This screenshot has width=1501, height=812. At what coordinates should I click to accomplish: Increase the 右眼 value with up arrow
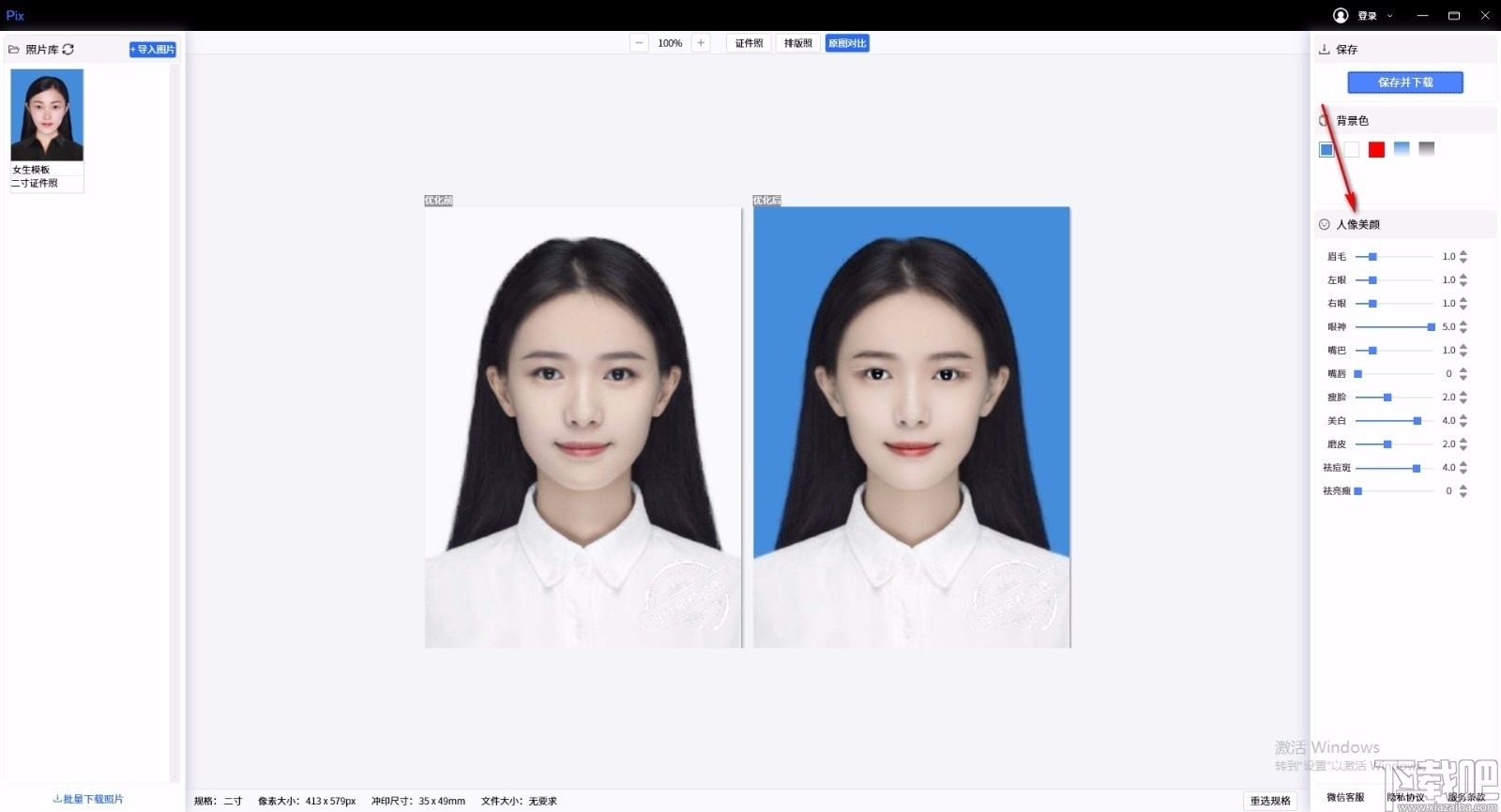(x=1463, y=300)
